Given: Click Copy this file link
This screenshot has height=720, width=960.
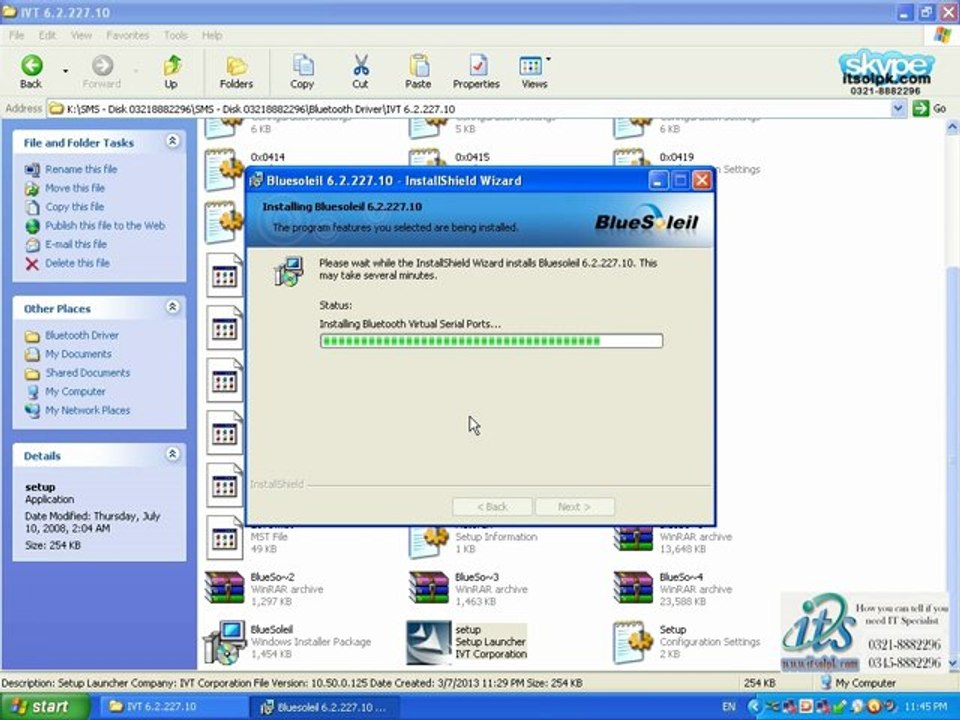Looking at the screenshot, I should (75, 207).
